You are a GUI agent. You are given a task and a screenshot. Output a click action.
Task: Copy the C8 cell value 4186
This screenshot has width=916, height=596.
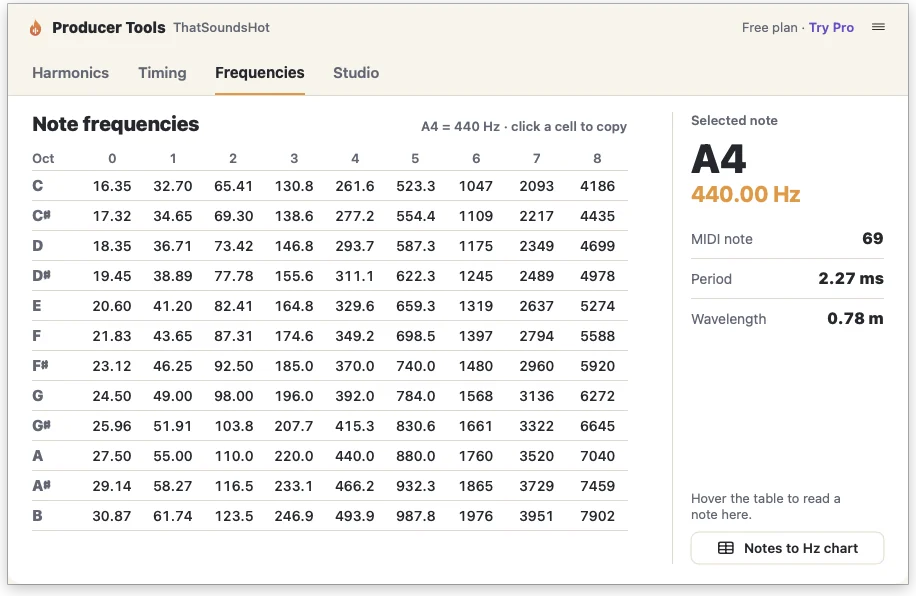(597, 186)
